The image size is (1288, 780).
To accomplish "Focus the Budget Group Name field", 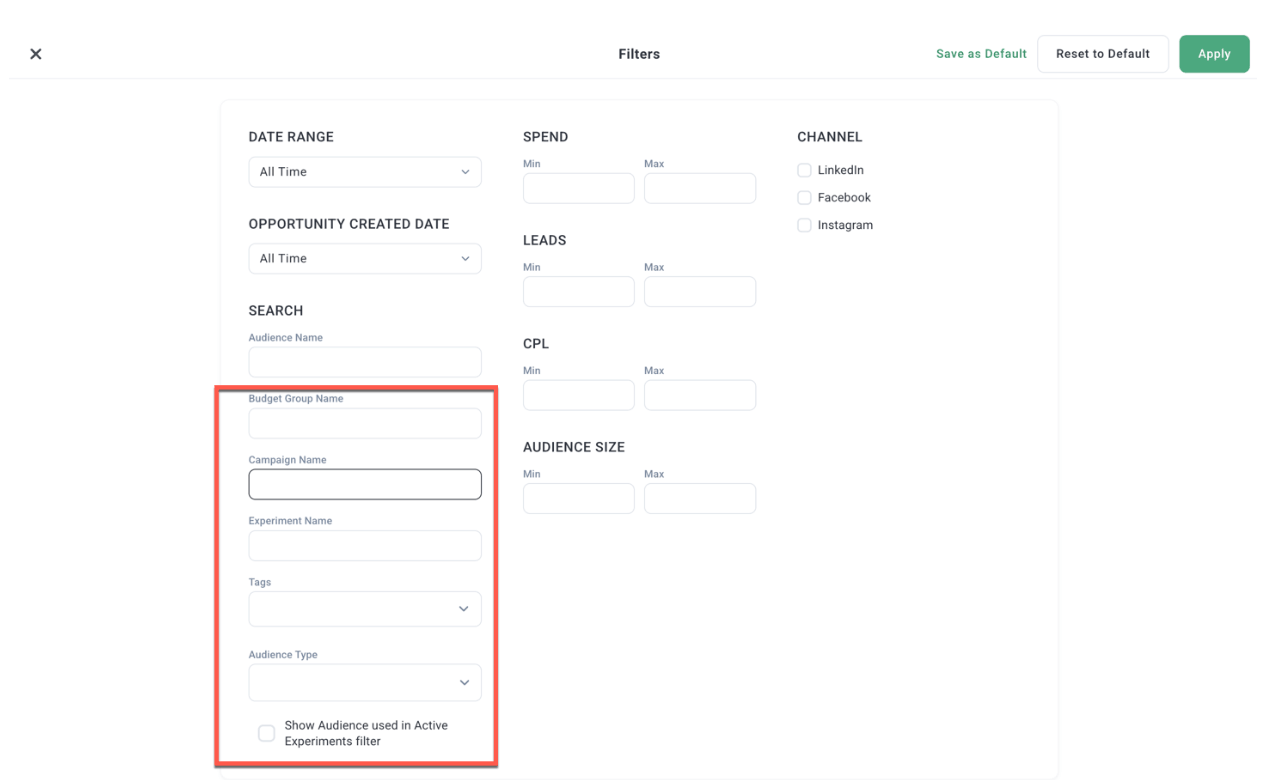I will pyautogui.click(x=364, y=422).
